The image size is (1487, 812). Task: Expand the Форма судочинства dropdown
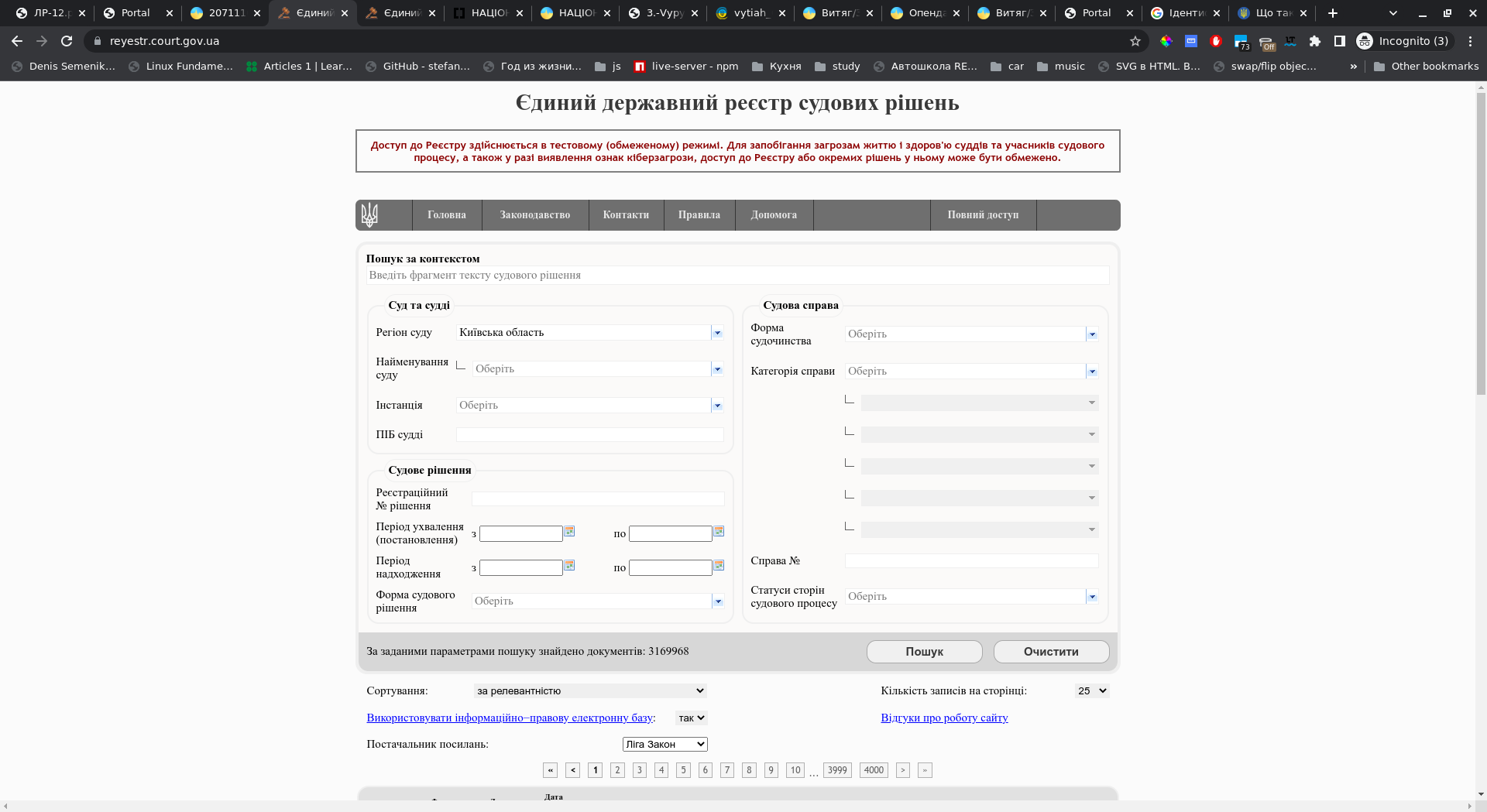pyautogui.click(x=1092, y=334)
